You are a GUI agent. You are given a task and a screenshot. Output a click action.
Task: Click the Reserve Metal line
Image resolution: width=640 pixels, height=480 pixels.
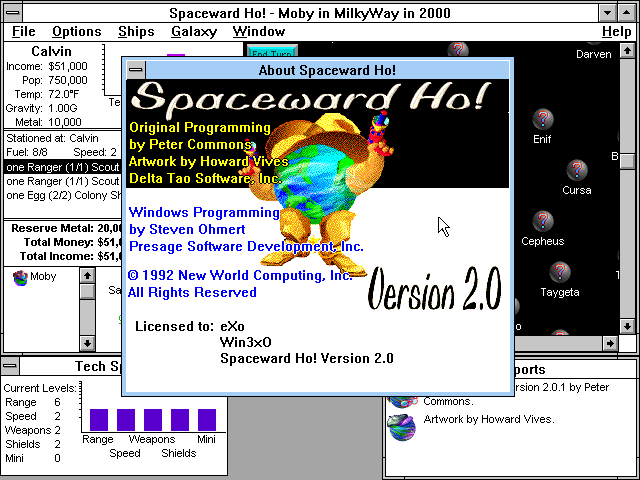coord(67,228)
